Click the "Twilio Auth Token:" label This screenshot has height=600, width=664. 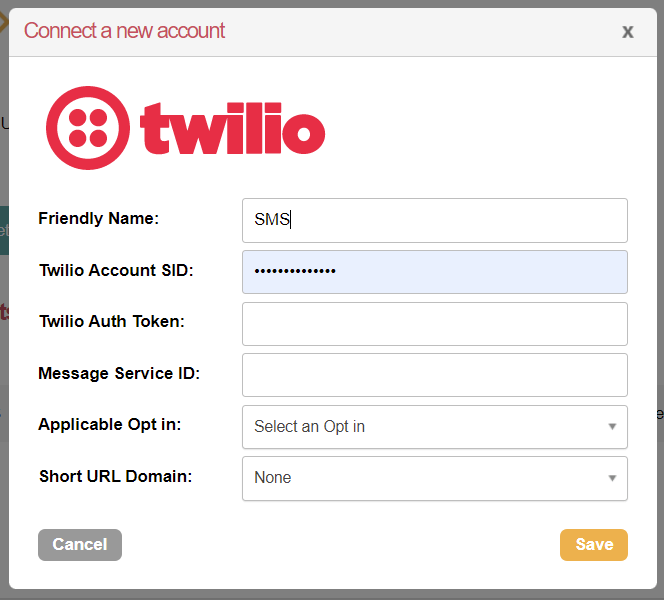(111, 321)
